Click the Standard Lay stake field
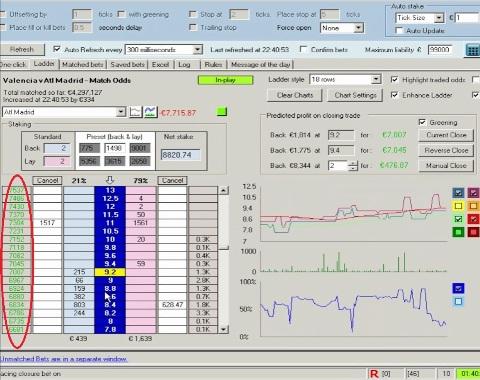The image size is (480, 380). (x=57, y=161)
